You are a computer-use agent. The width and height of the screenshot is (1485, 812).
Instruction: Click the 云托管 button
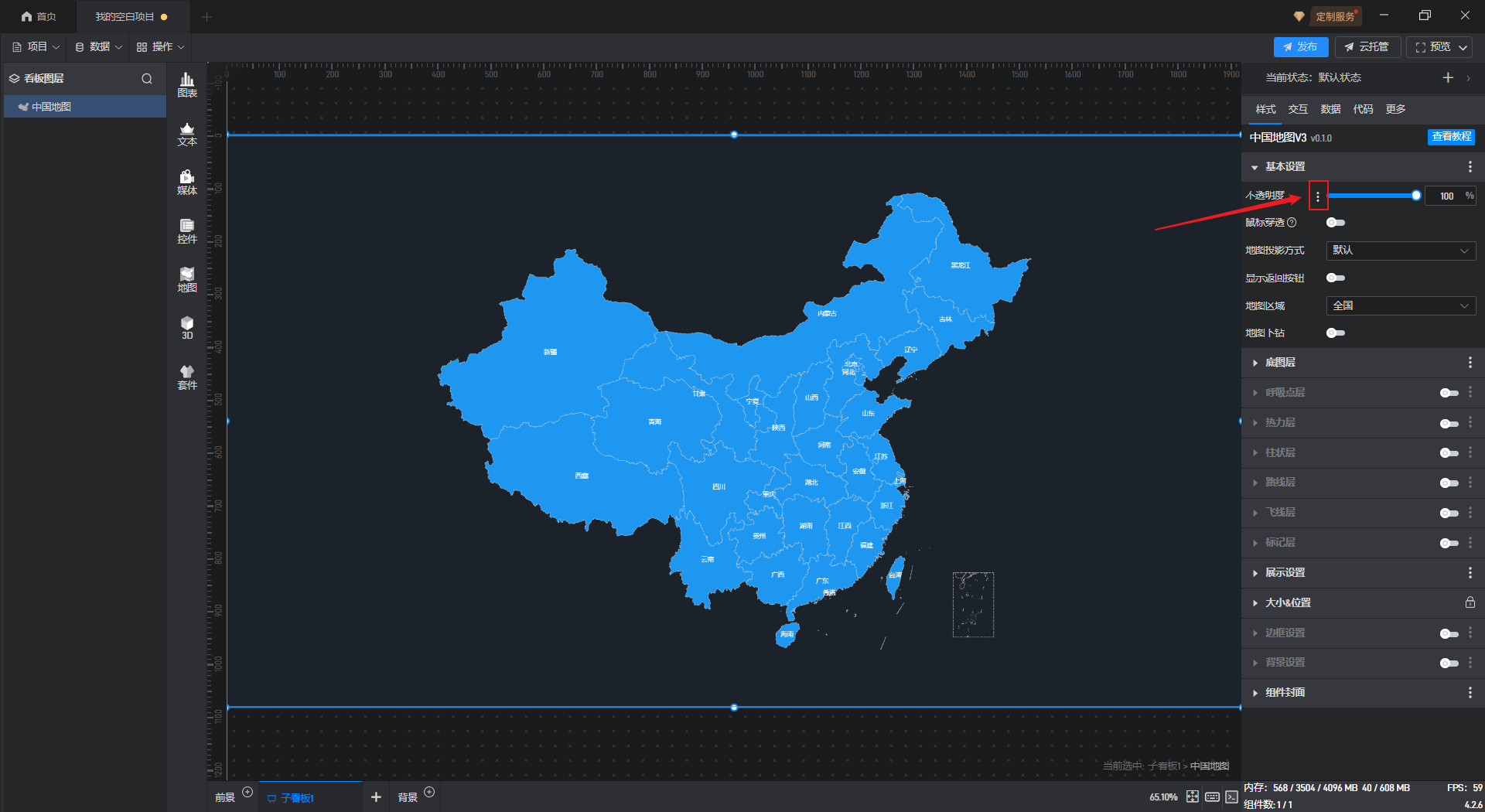click(1367, 47)
